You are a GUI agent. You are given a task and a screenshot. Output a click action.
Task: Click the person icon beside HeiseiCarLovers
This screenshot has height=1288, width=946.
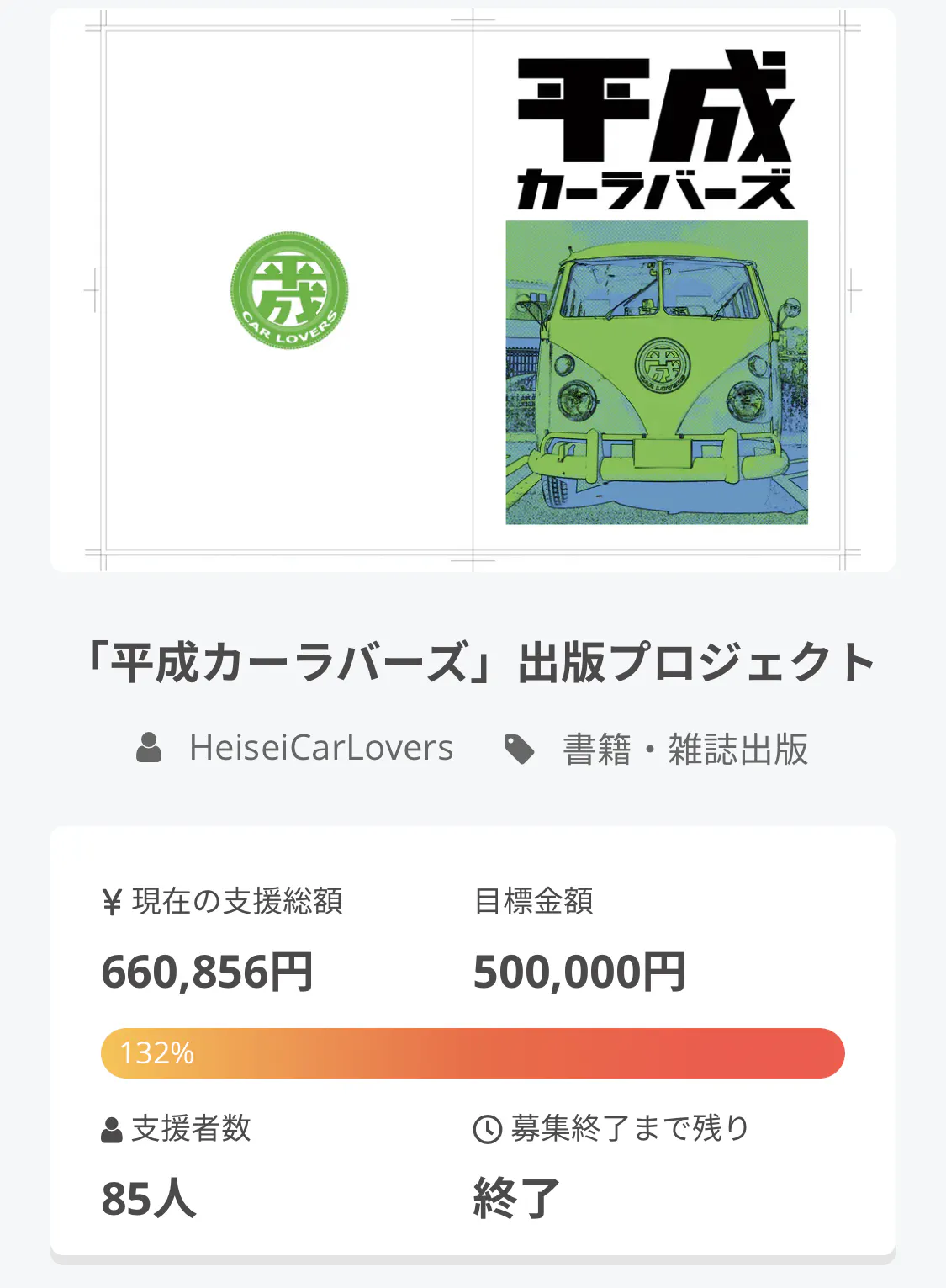coord(149,748)
